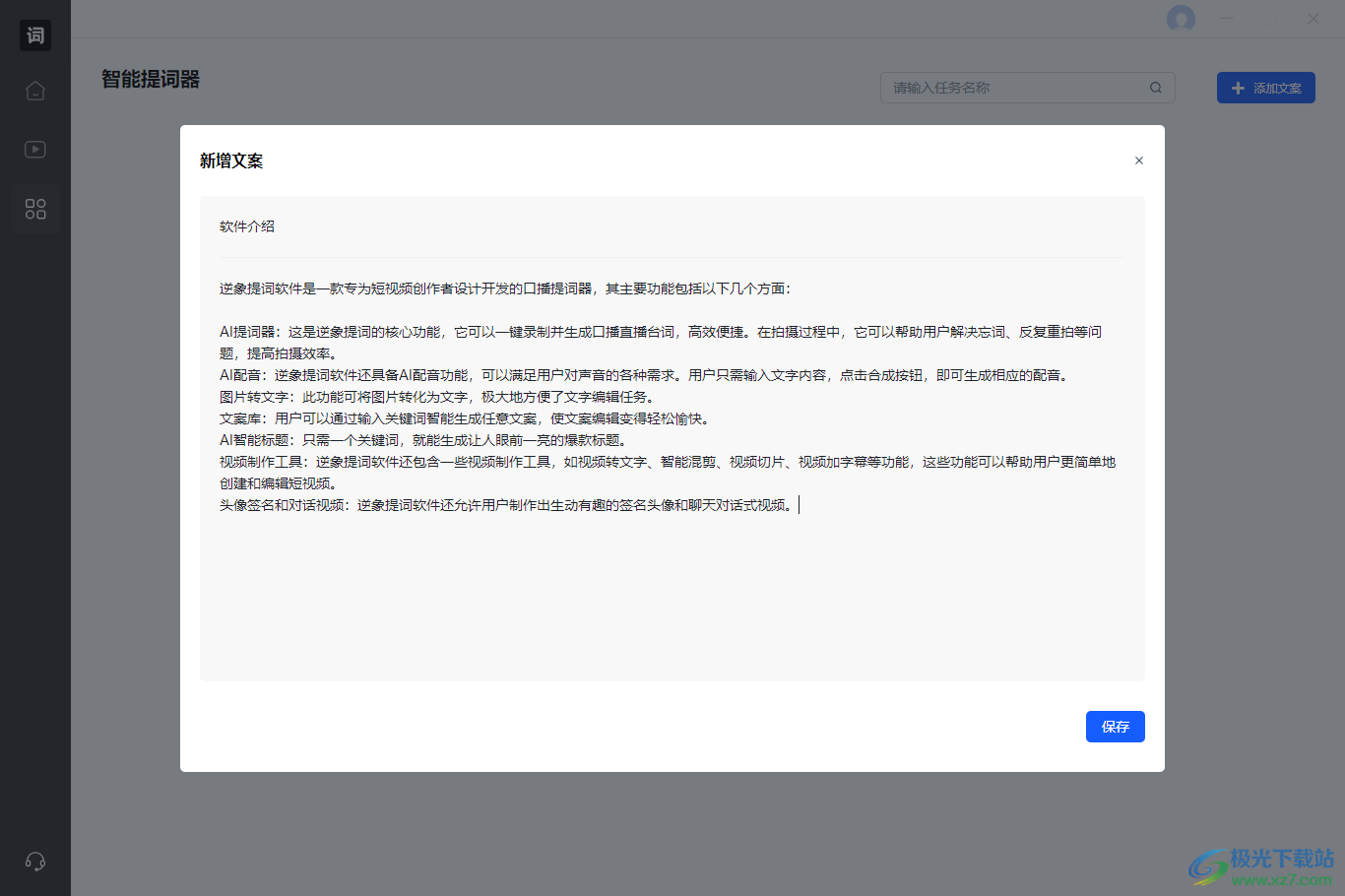Click the line starting AI配音
This screenshot has width=1345, height=896.
pyautogui.click(x=646, y=375)
